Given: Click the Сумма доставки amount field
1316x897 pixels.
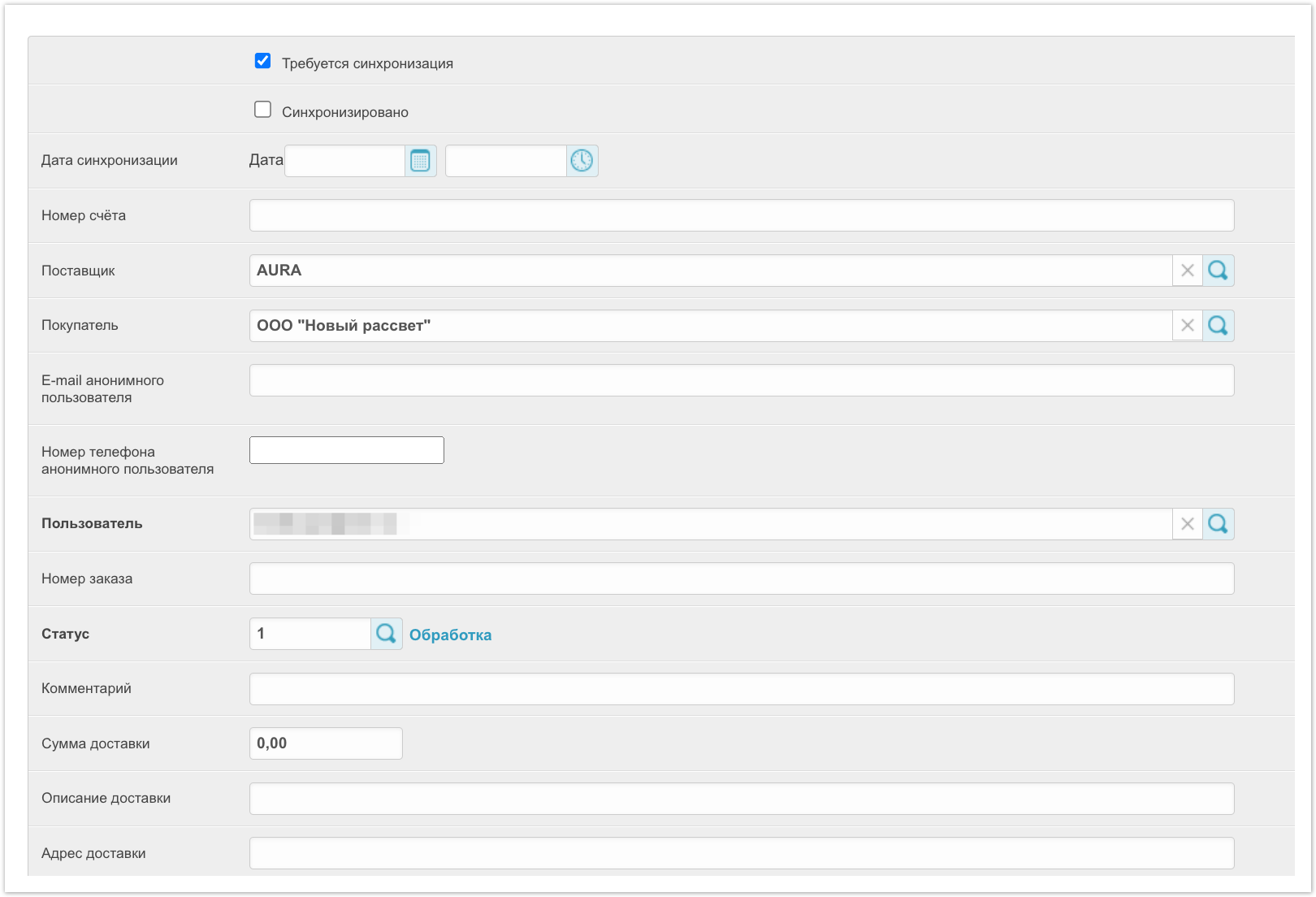Looking at the screenshot, I should pos(325,743).
